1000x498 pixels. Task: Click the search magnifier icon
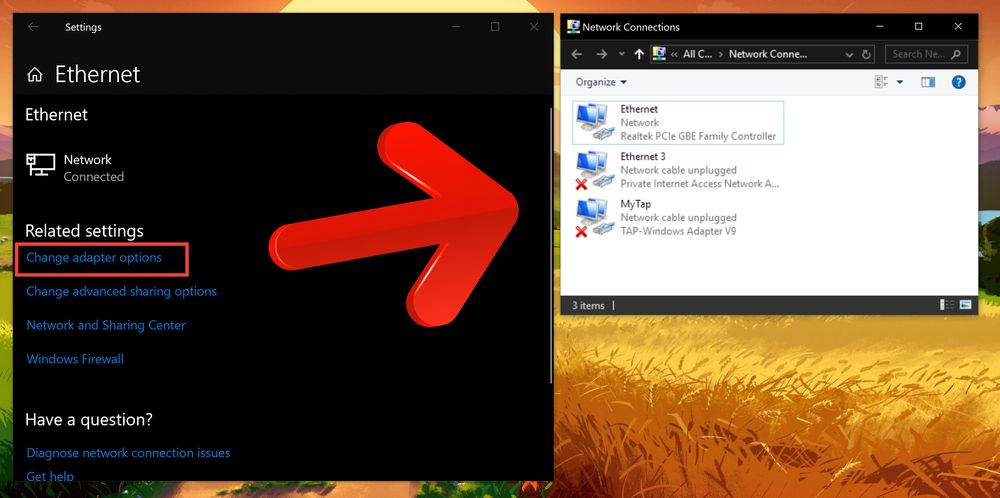pyautogui.click(x=955, y=54)
